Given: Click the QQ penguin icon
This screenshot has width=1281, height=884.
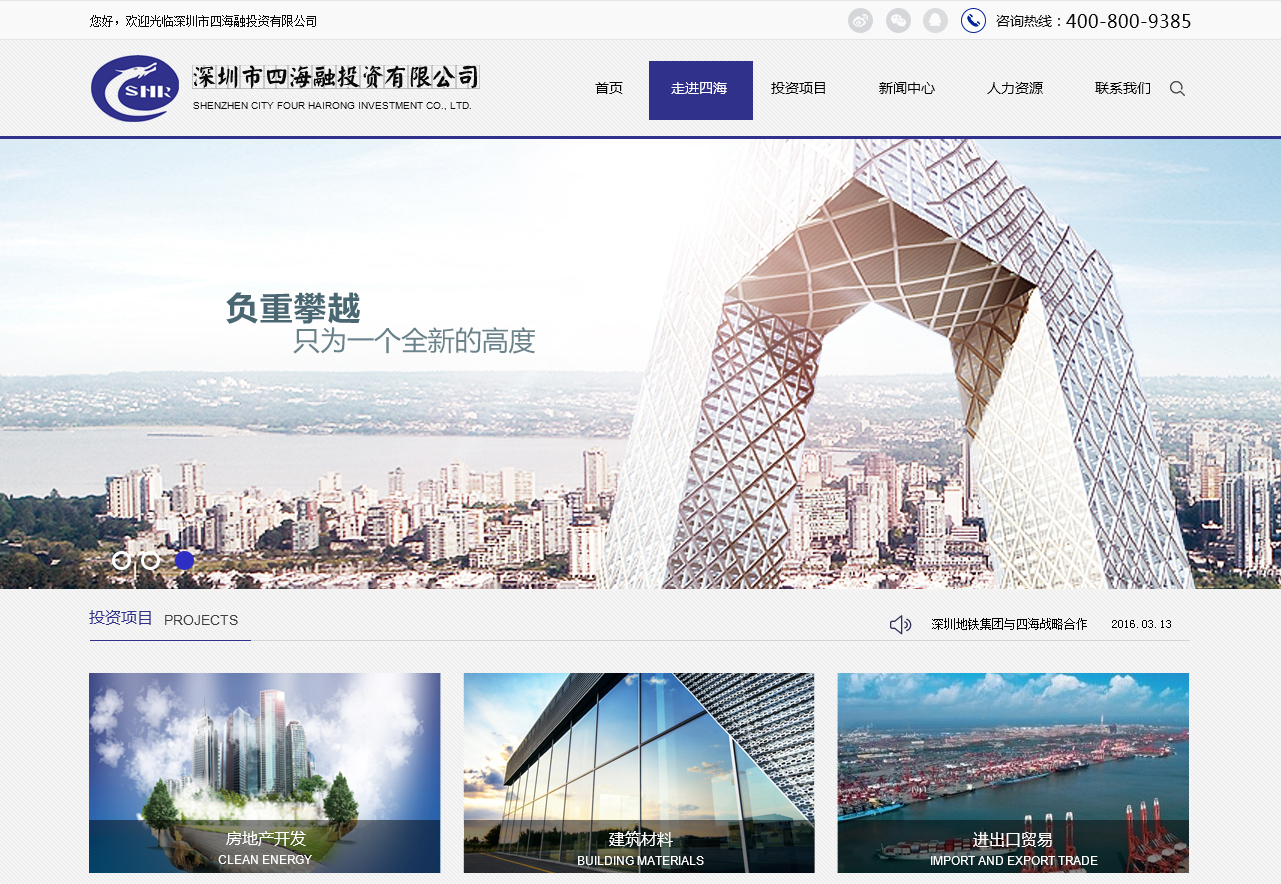Looking at the screenshot, I should (x=935, y=21).
